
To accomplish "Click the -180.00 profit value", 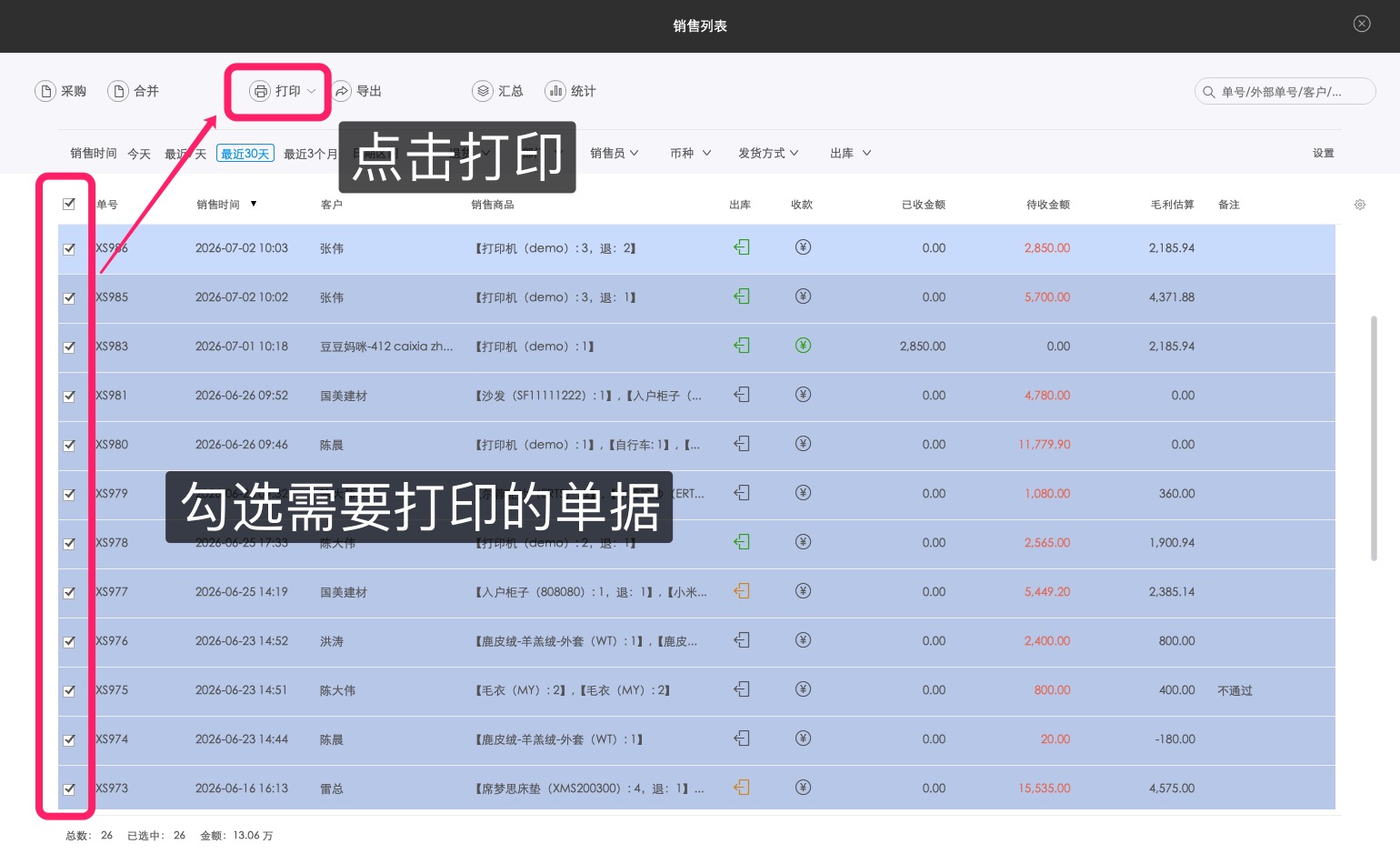I will [x=1175, y=739].
